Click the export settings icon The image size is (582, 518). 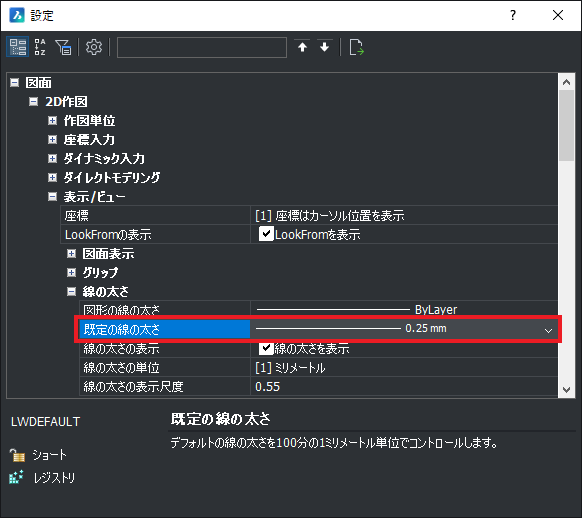[356, 47]
